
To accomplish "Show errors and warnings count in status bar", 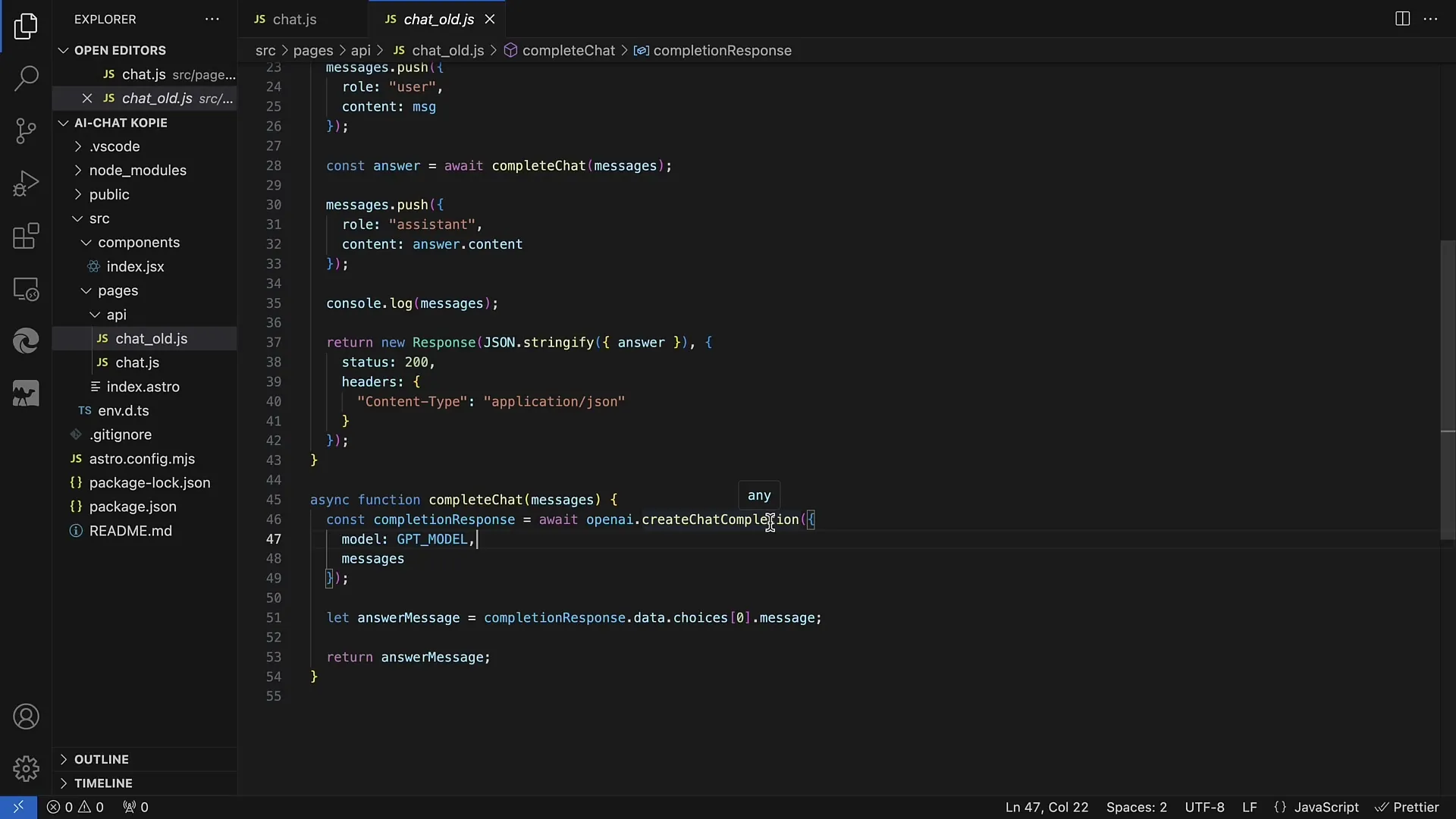I will 75,807.
